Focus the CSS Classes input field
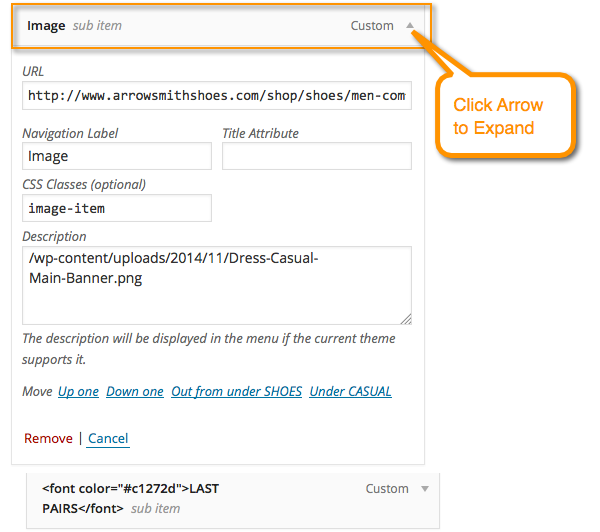The height and width of the screenshot is (532, 600). click(x=116, y=208)
